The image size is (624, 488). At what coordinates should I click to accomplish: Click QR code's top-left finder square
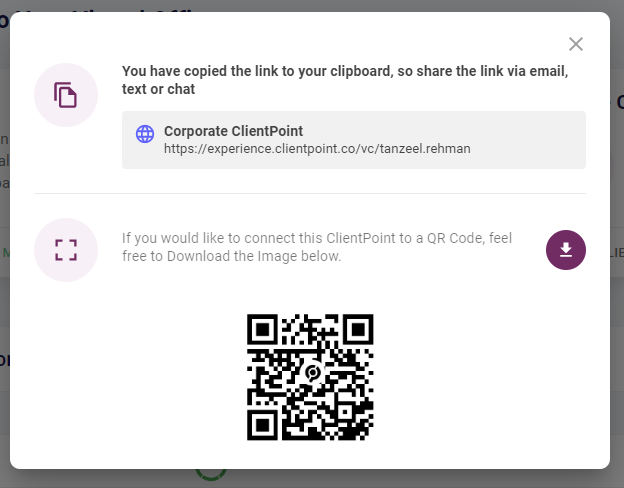[262, 329]
